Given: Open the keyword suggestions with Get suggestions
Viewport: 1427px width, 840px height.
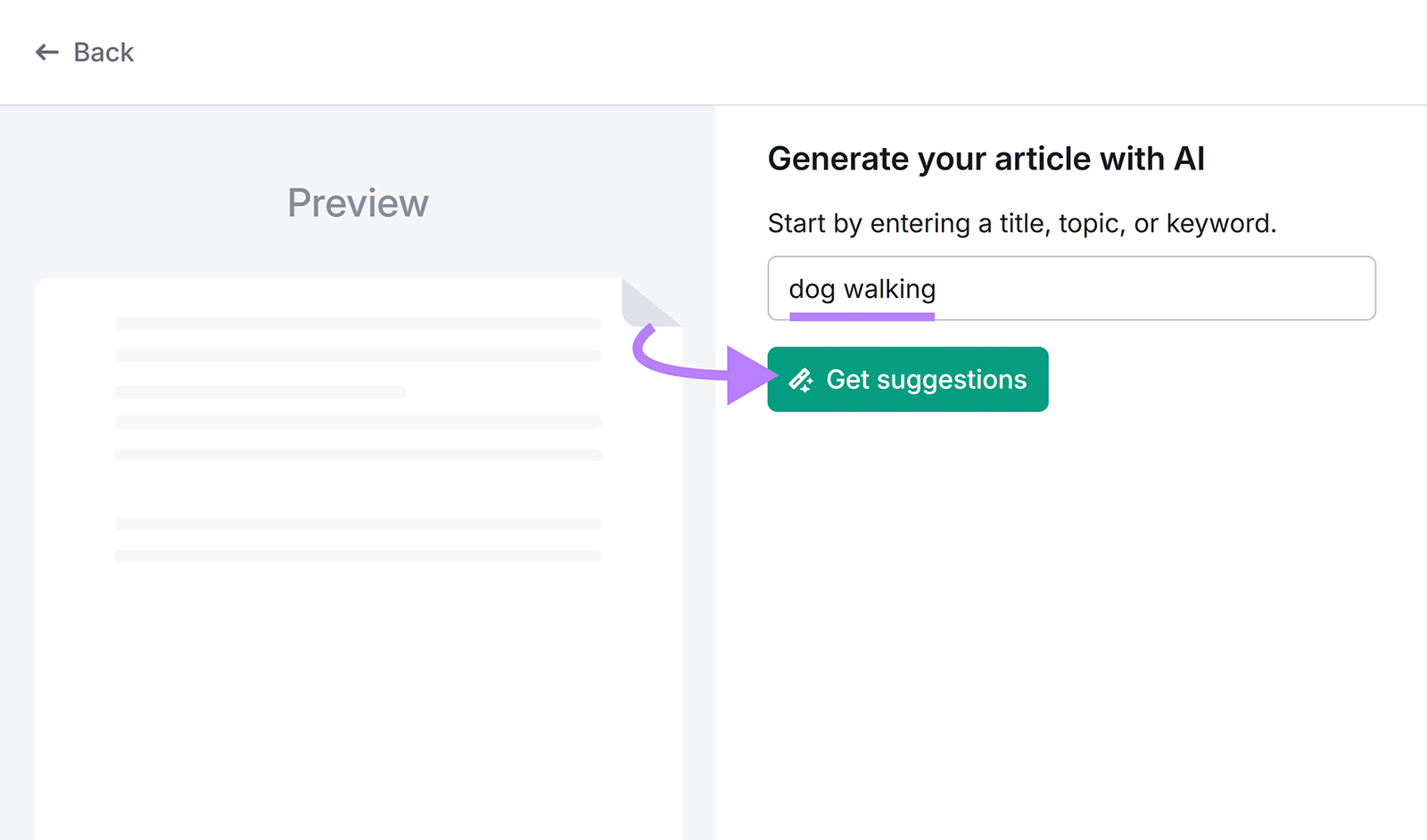Looking at the screenshot, I should pos(907,379).
